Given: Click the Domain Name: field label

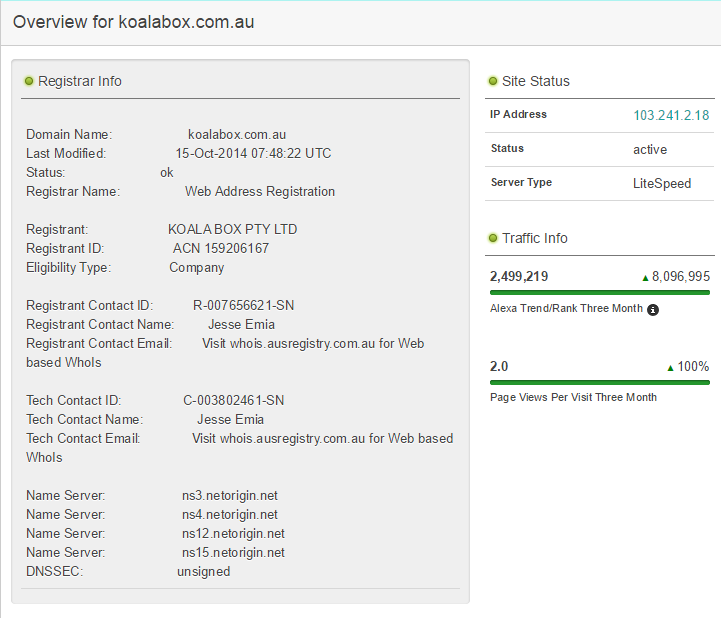Looking at the screenshot, I should (69, 135).
